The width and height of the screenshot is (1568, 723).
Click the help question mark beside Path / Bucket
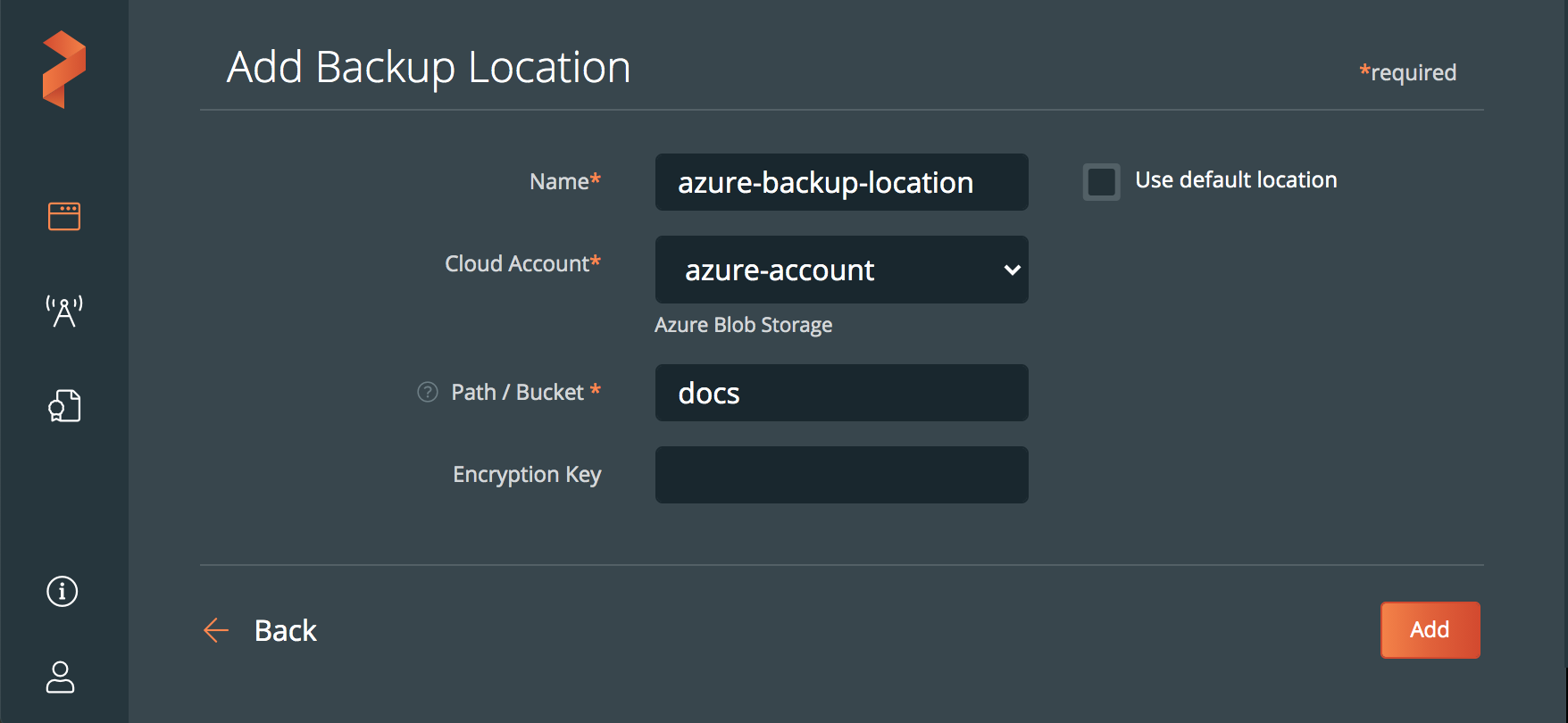click(x=428, y=392)
